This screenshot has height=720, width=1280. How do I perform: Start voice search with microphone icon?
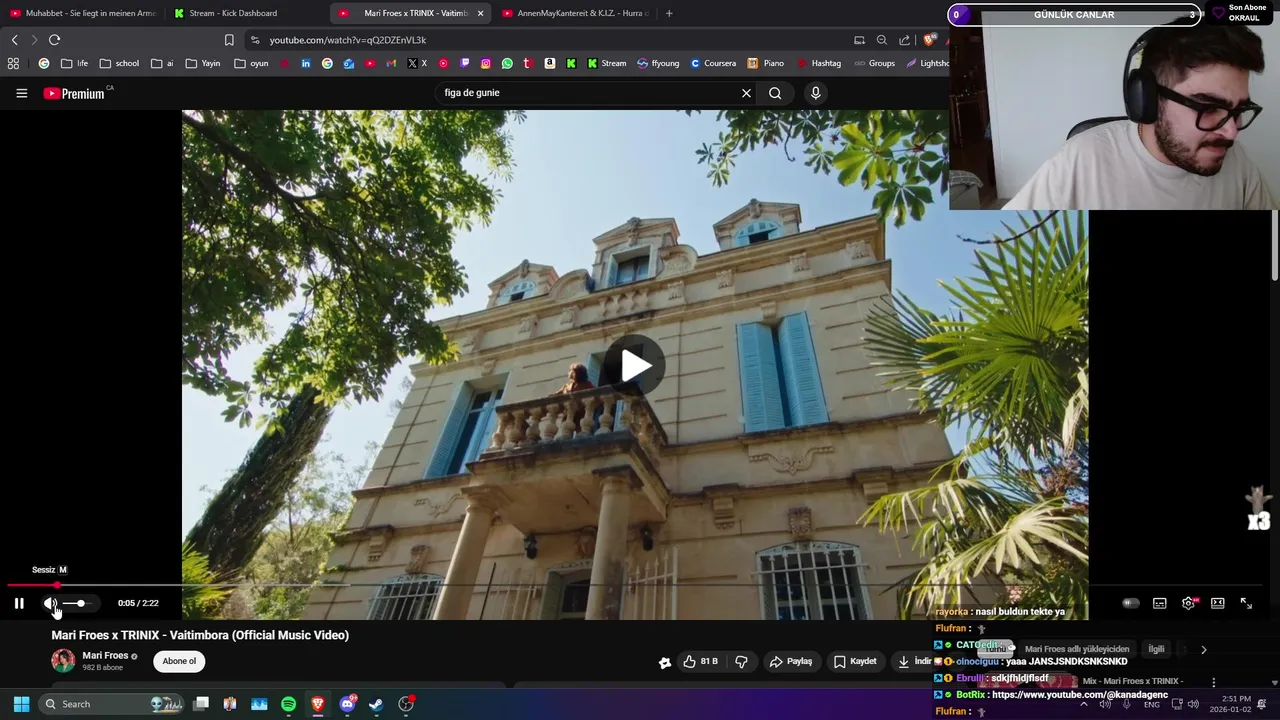click(x=816, y=93)
